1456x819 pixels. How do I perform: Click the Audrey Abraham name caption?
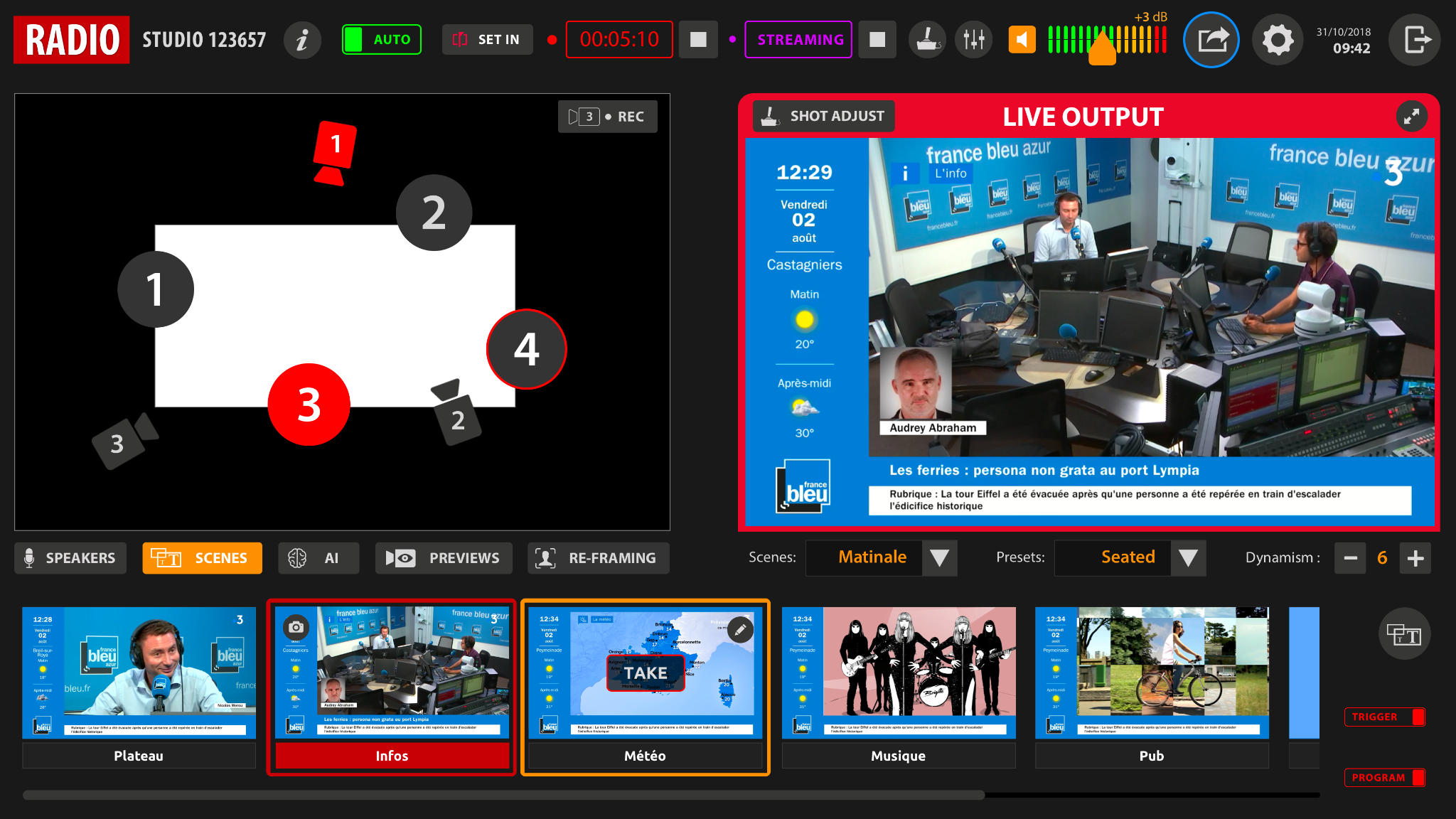point(933,428)
